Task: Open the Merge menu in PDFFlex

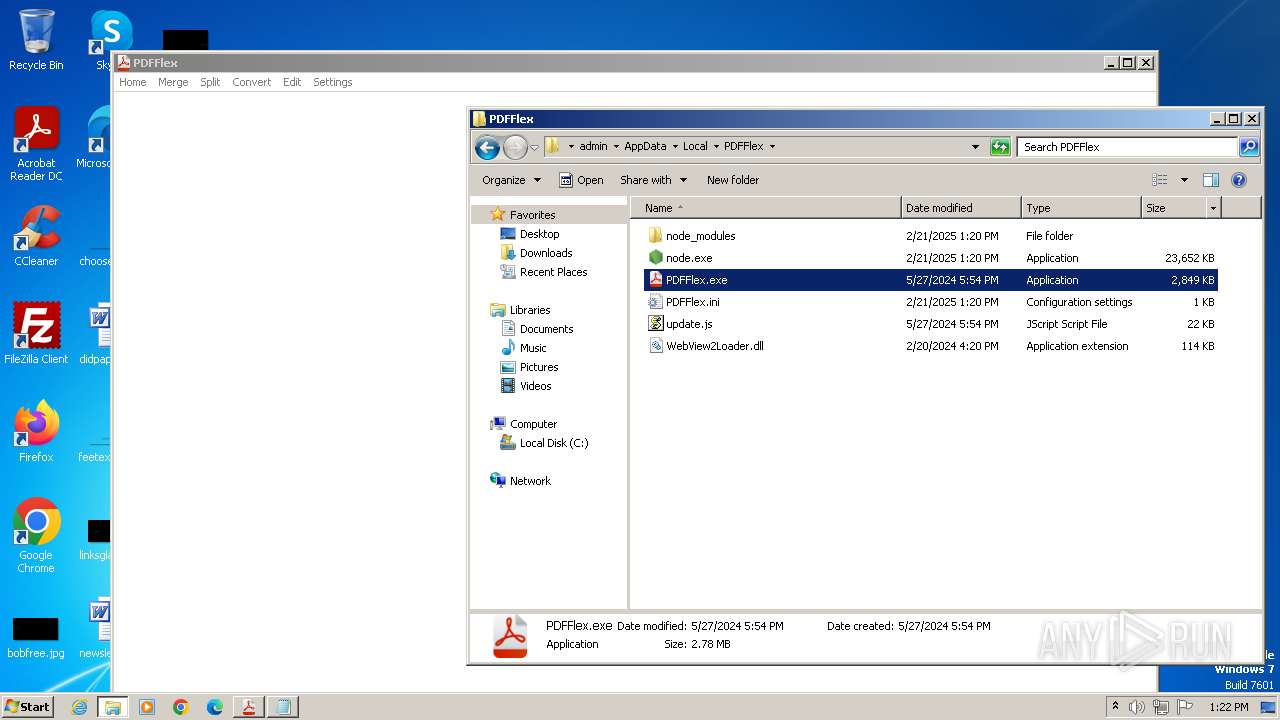Action: pos(173,82)
